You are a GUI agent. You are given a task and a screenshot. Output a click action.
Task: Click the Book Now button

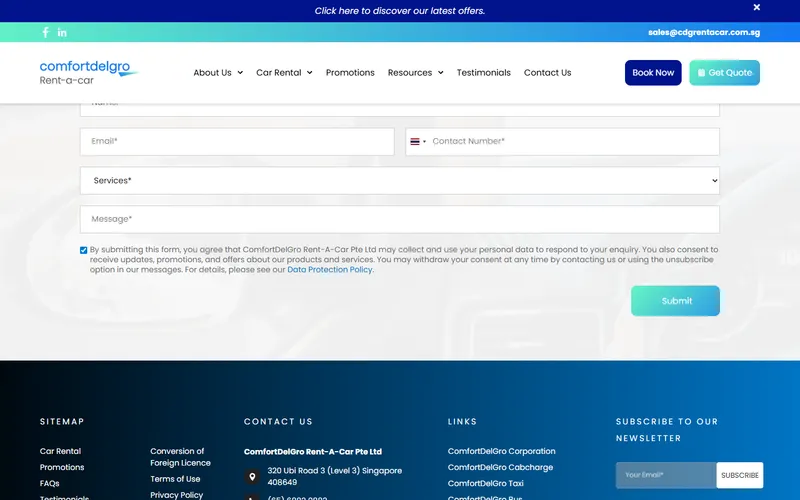click(653, 72)
